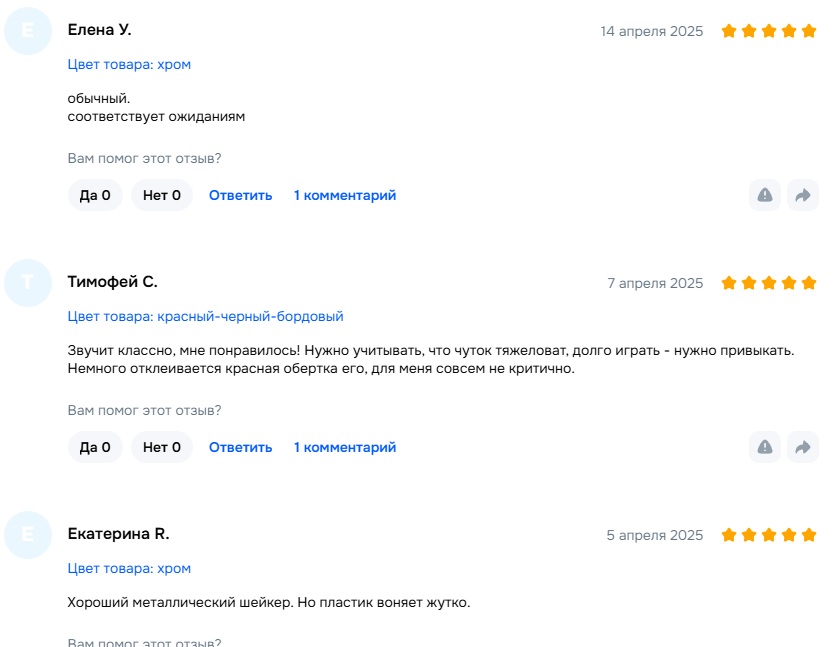Click the star rating on Екатерина R.'s review
Image resolution: width=834 pixels, height=647 pixels.
tap(769, 535)
